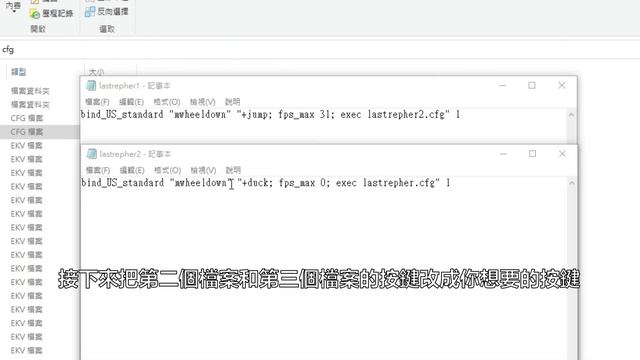This screenshot has width=640, height=360.
Task: Click "fps_max 31" text in lastrepher1
Action: 304,115
